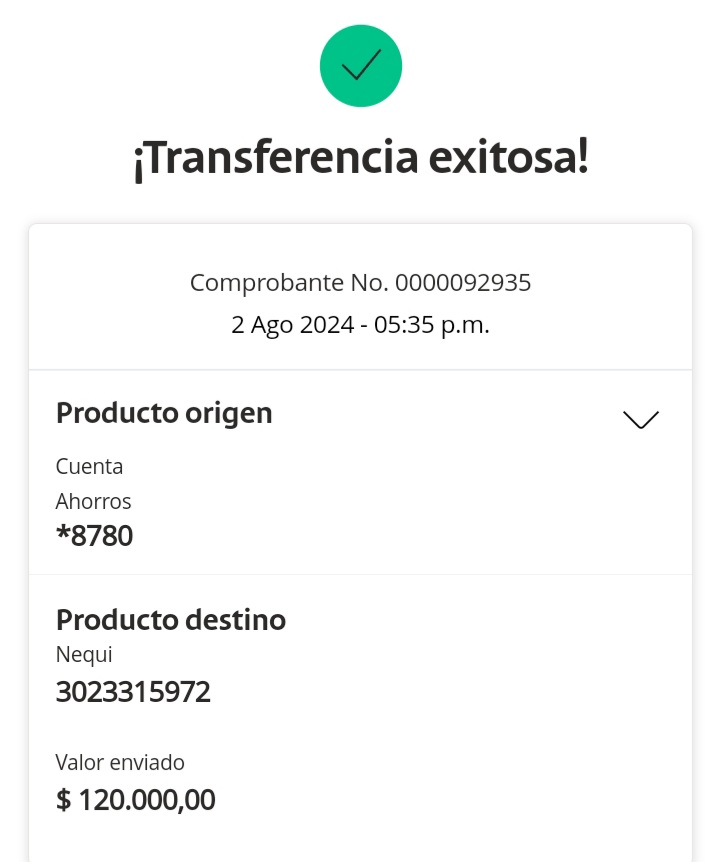Screen dimensions: 720x862
Task: Click the year 2024 in the date
Action: pyautogui.click(x=326, y=325)
